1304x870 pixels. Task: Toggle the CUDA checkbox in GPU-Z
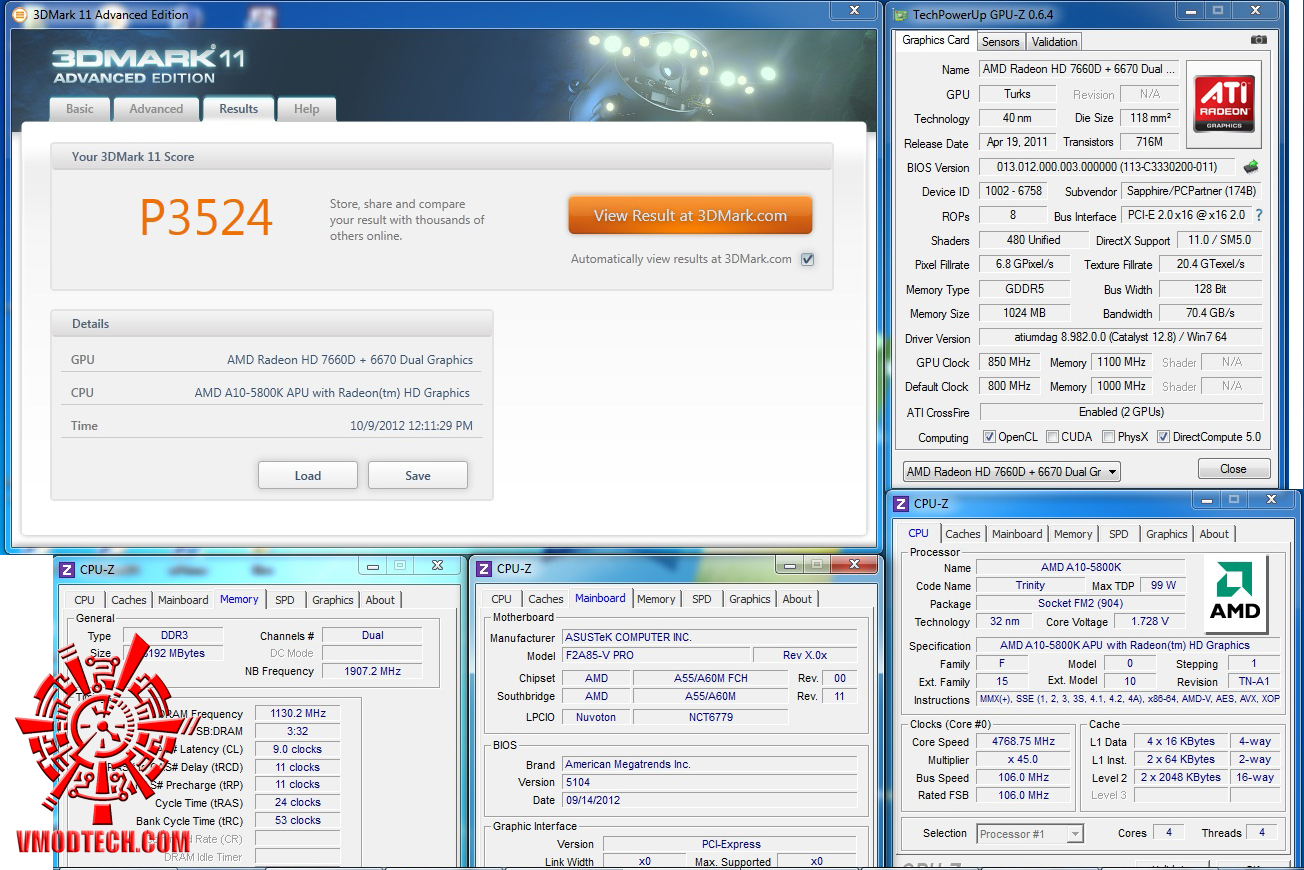point(1052,437)
